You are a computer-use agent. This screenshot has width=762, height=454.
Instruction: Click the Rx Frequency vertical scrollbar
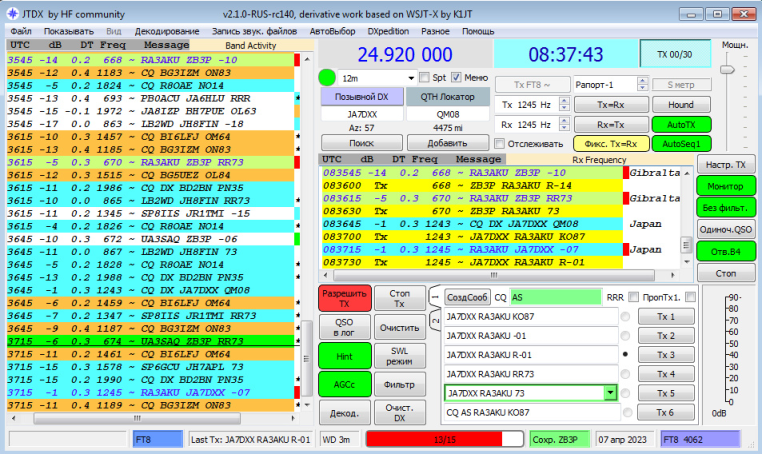click(x=686, y=217)
